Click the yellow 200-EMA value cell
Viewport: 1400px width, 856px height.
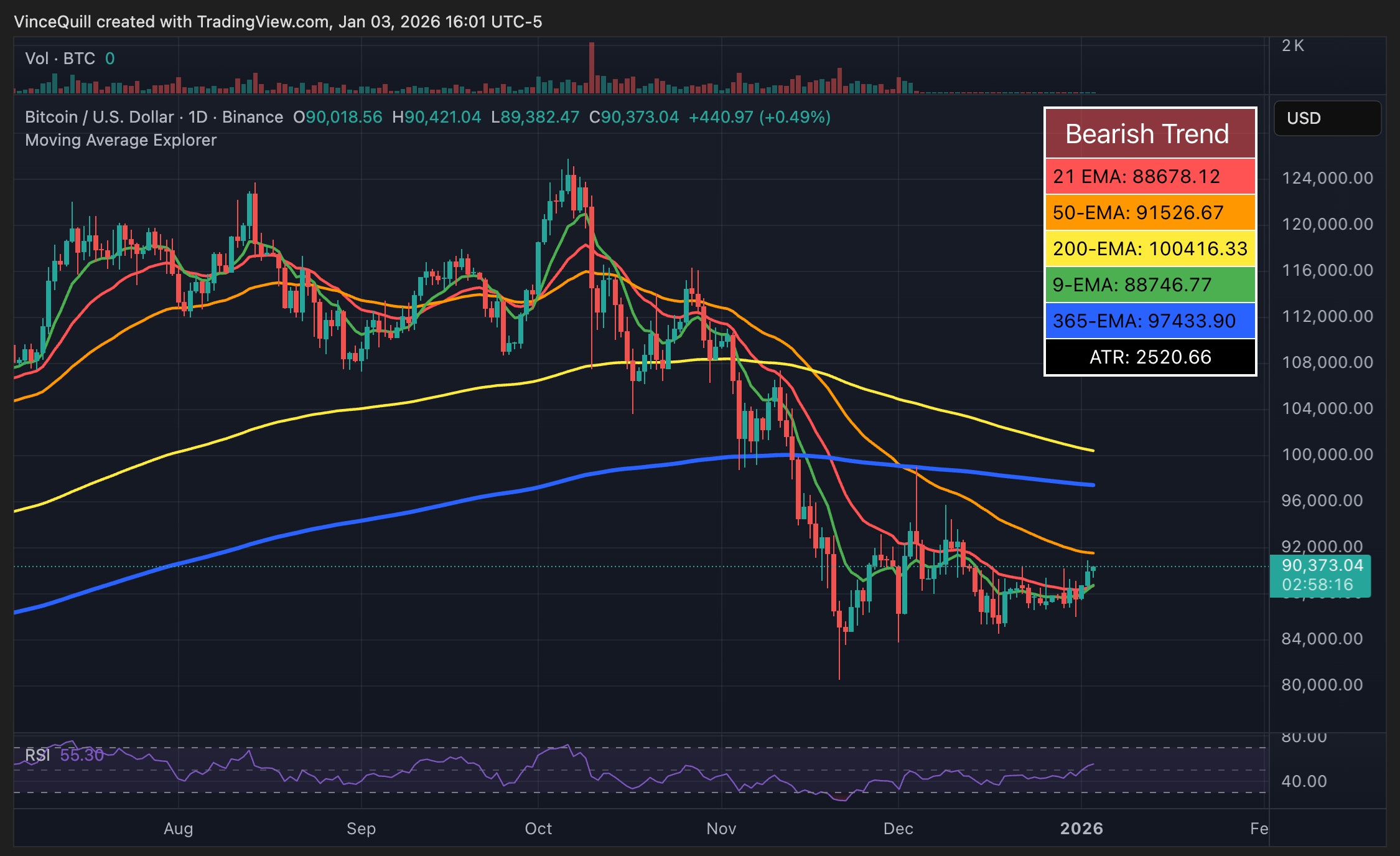pyautogui.click(x=1149, y=249)
